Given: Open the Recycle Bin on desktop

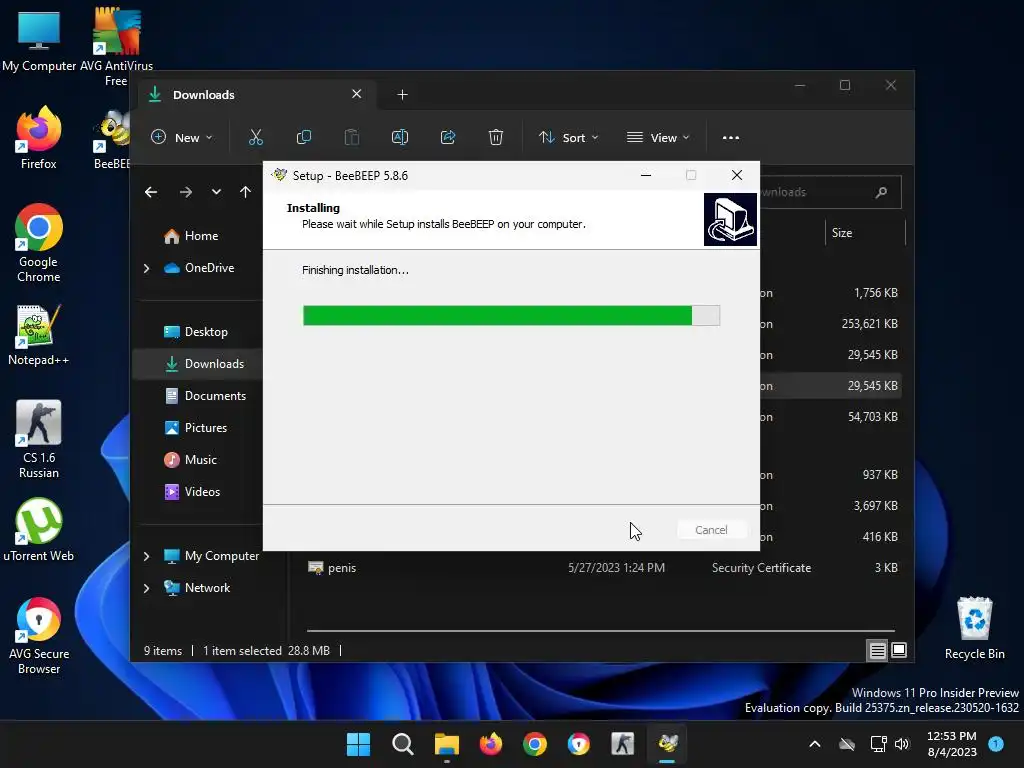Looking at the screenshot, I should tap(974, 628).
